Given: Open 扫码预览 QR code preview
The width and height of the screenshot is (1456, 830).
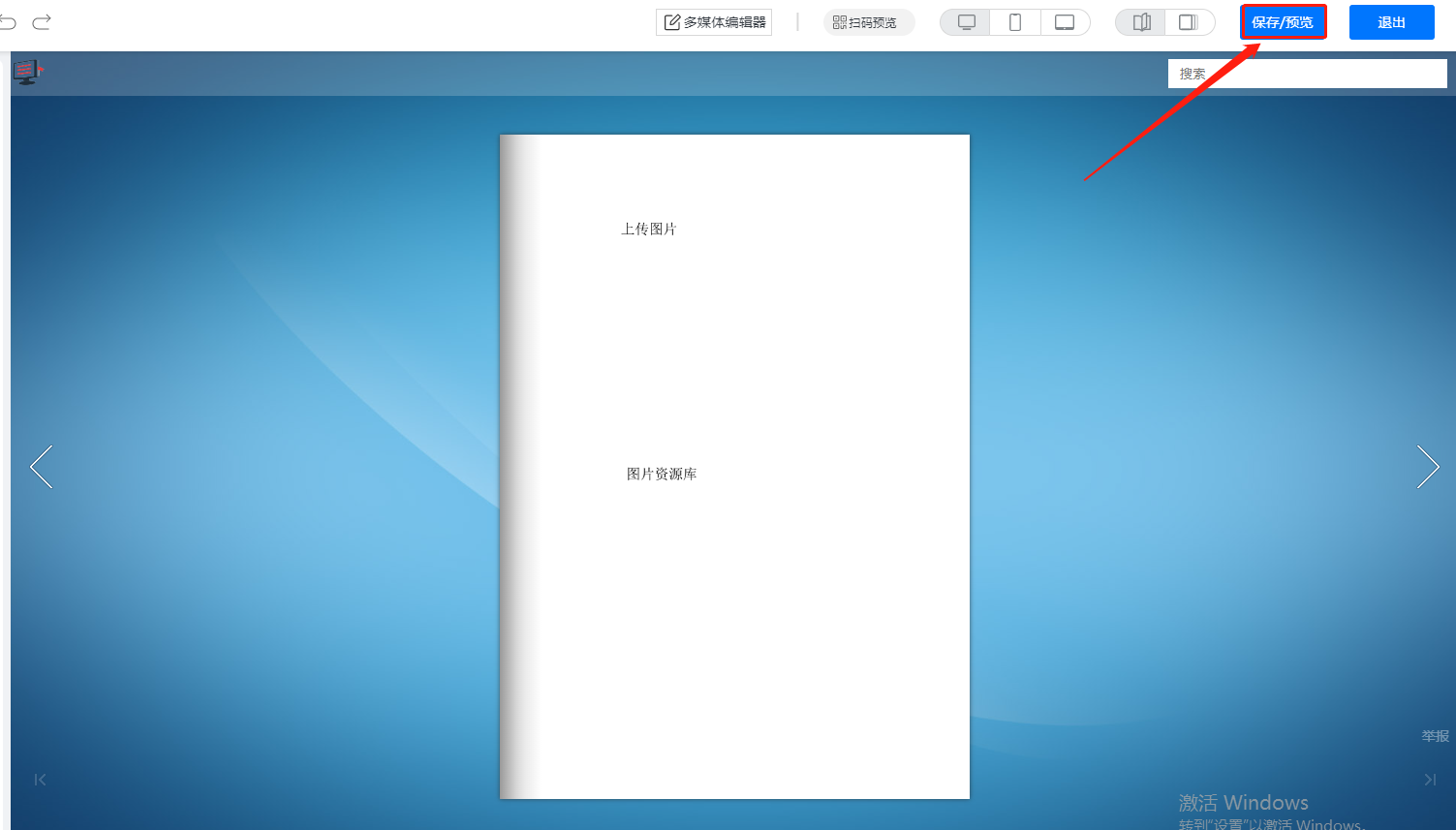Looking at the screenshot, I should point(868,22).
